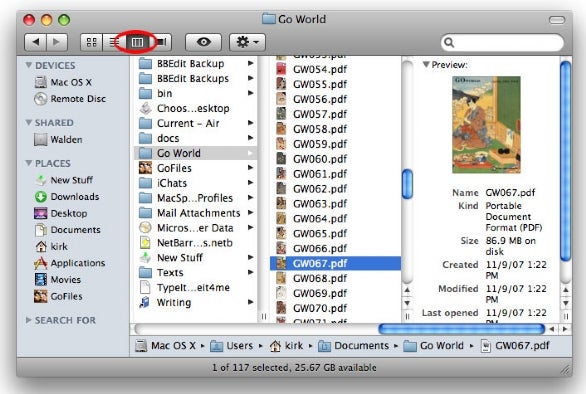Toggle the toolbar with the pill button
586x394 pixels.
pyautogui.click(x=556, y=20)
